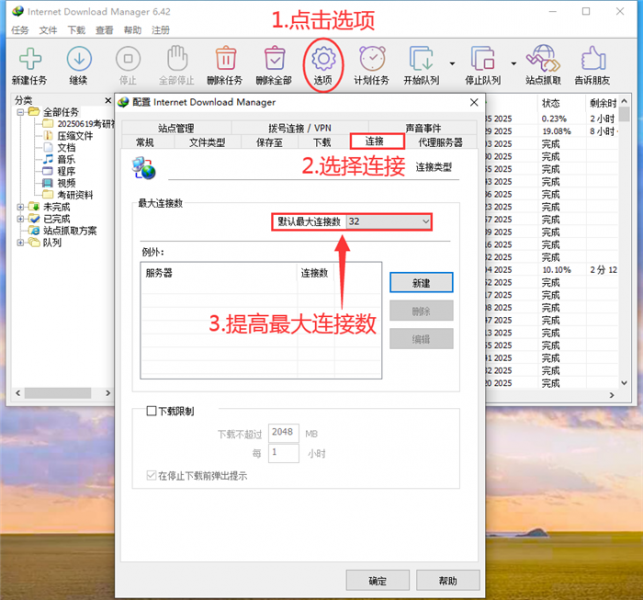The width and height of the screenshot is (643, 600).
Task: Click the 帮助 button in dialog
Action: (x=448, y=580)
